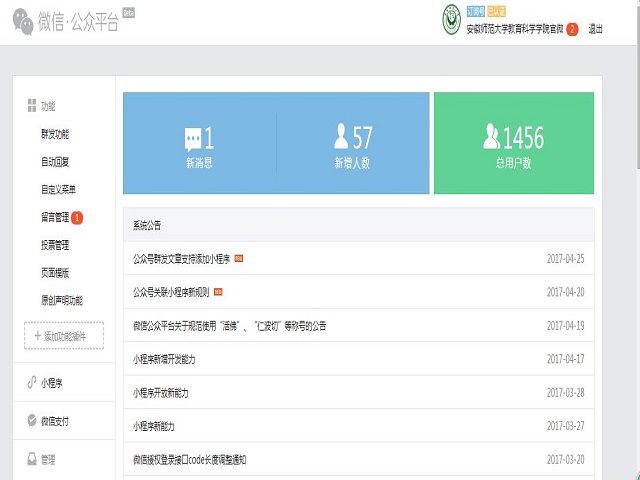Click 退出 to log out

[x=596, y=29]
